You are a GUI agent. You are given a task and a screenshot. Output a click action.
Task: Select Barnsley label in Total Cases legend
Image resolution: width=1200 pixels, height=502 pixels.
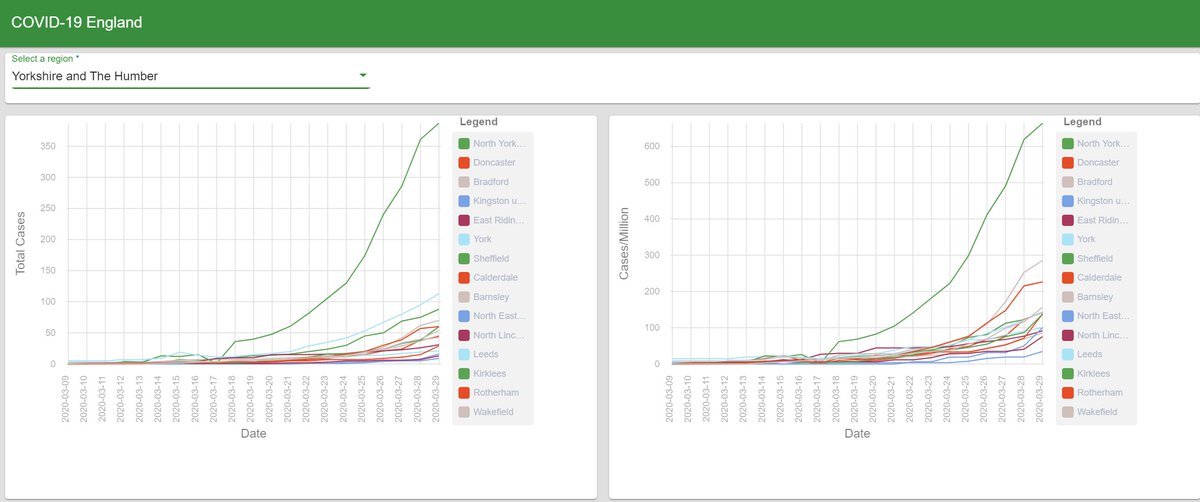493,297
